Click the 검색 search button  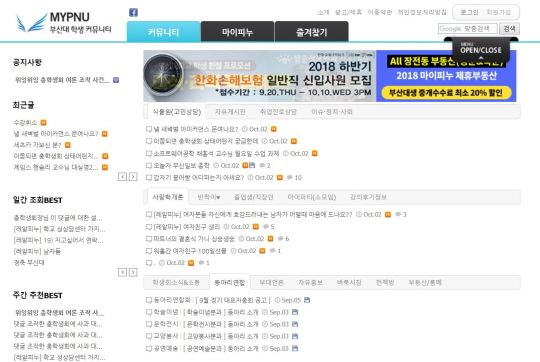click(509, 29)
